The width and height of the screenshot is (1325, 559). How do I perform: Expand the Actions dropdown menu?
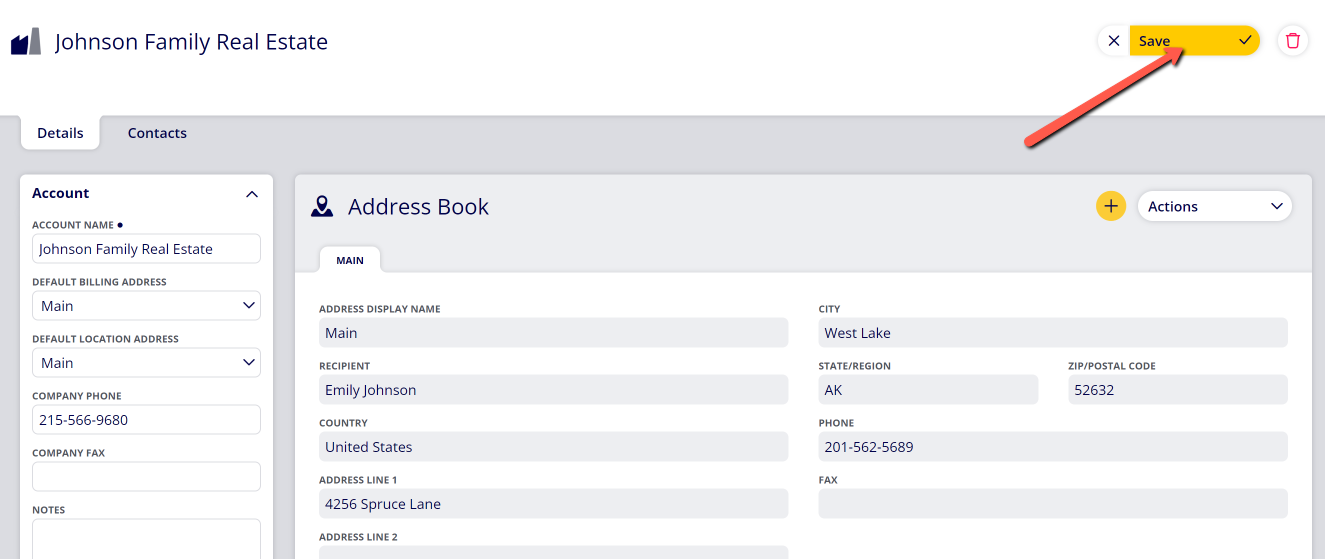click(x=1215, y=206)
